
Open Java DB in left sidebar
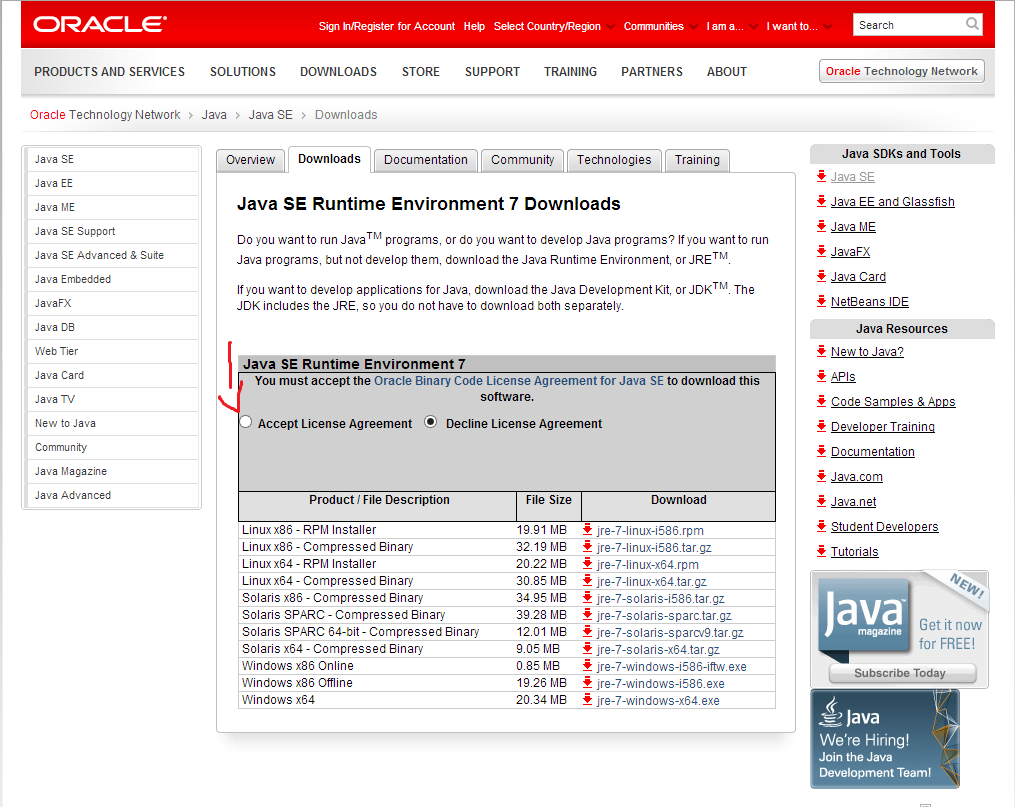tap(111, 327)
